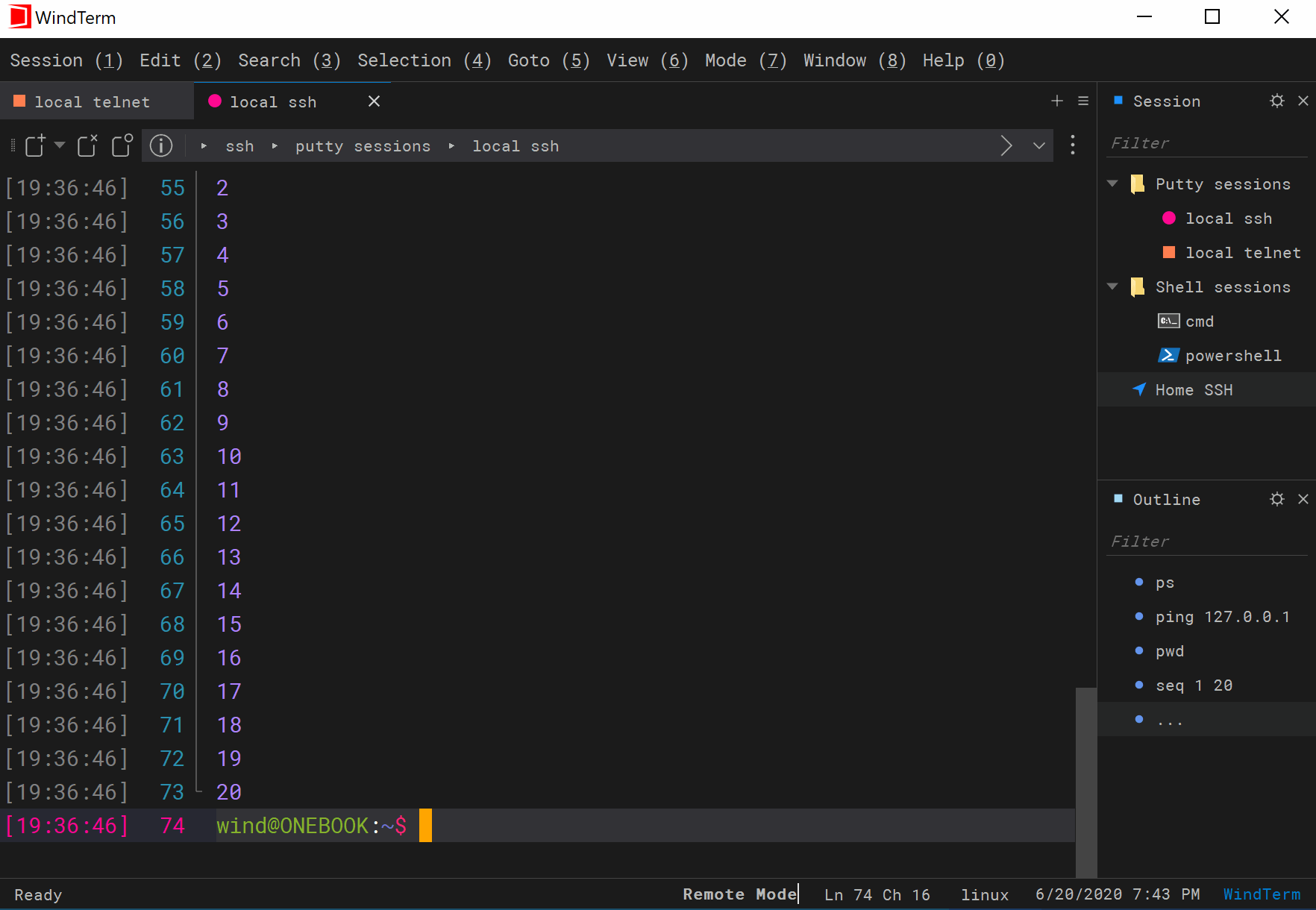Open the Outline panel settings gear
The height and width of the screenshot is (910, 1316).
coord(1276,499)
